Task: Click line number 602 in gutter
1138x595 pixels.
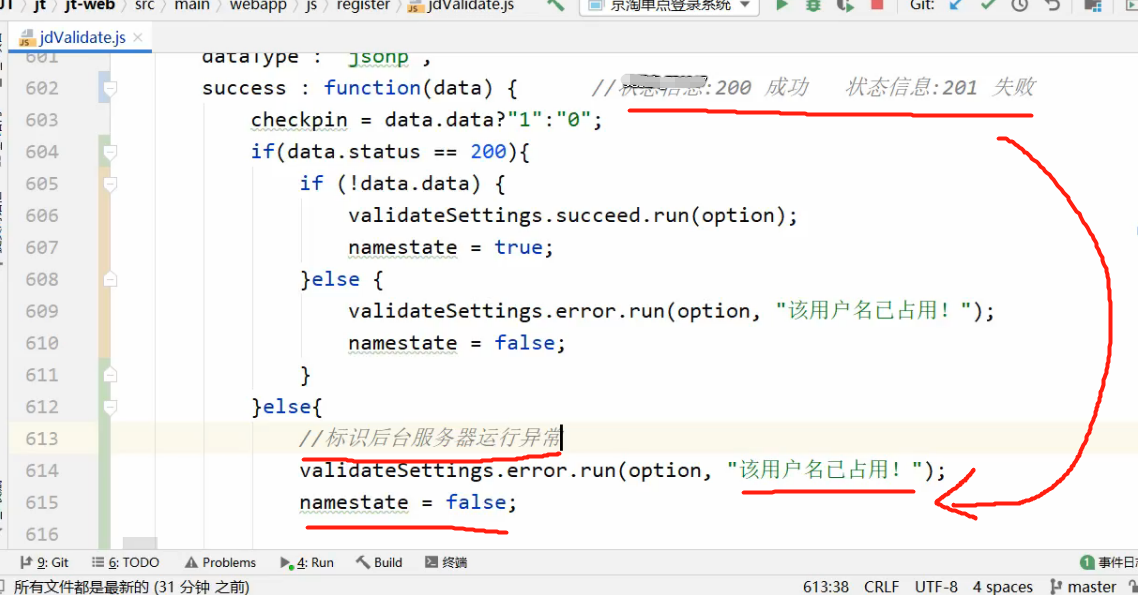Action: [42, 88]
